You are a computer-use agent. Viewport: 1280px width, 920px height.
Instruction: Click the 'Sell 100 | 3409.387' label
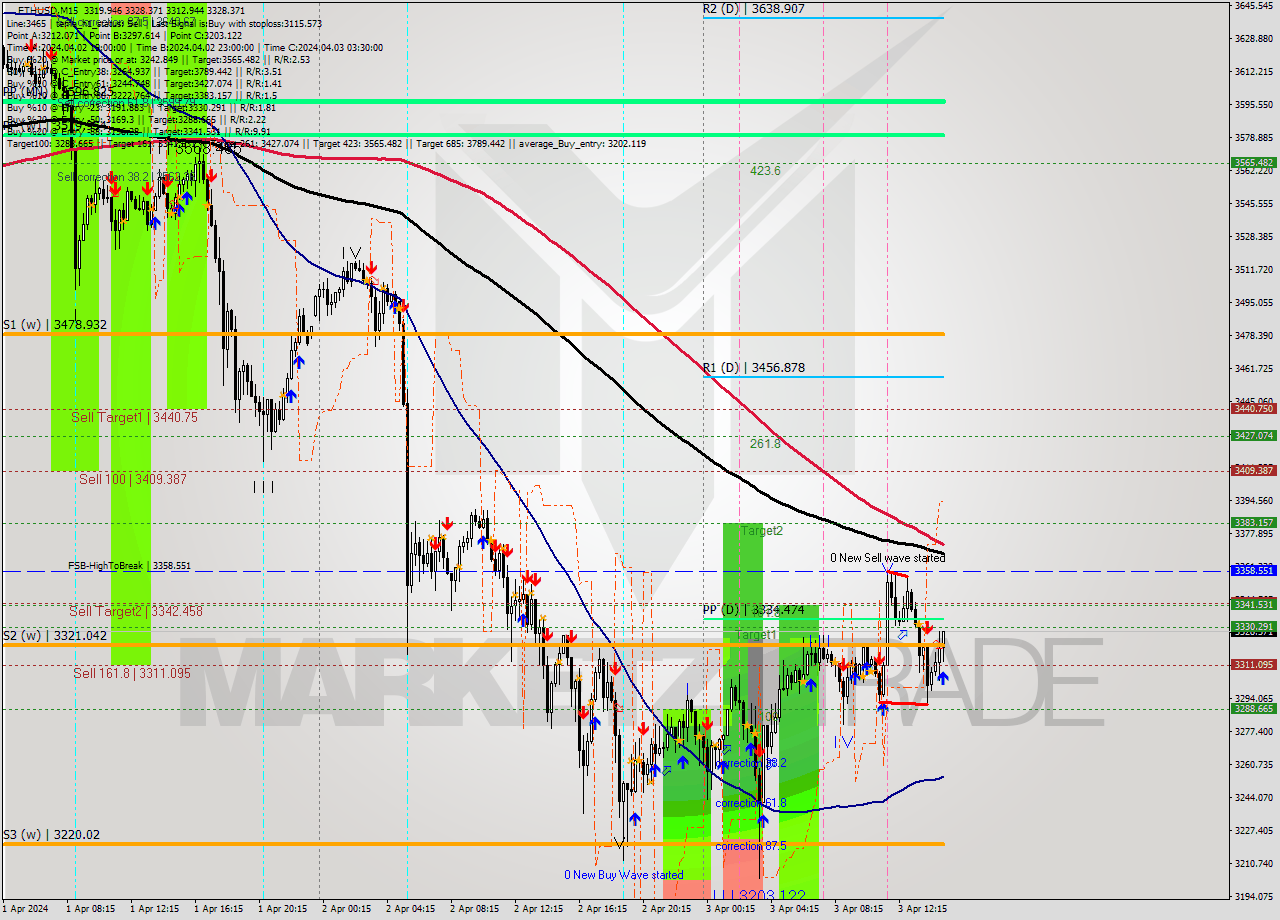(x=133, y=479)
